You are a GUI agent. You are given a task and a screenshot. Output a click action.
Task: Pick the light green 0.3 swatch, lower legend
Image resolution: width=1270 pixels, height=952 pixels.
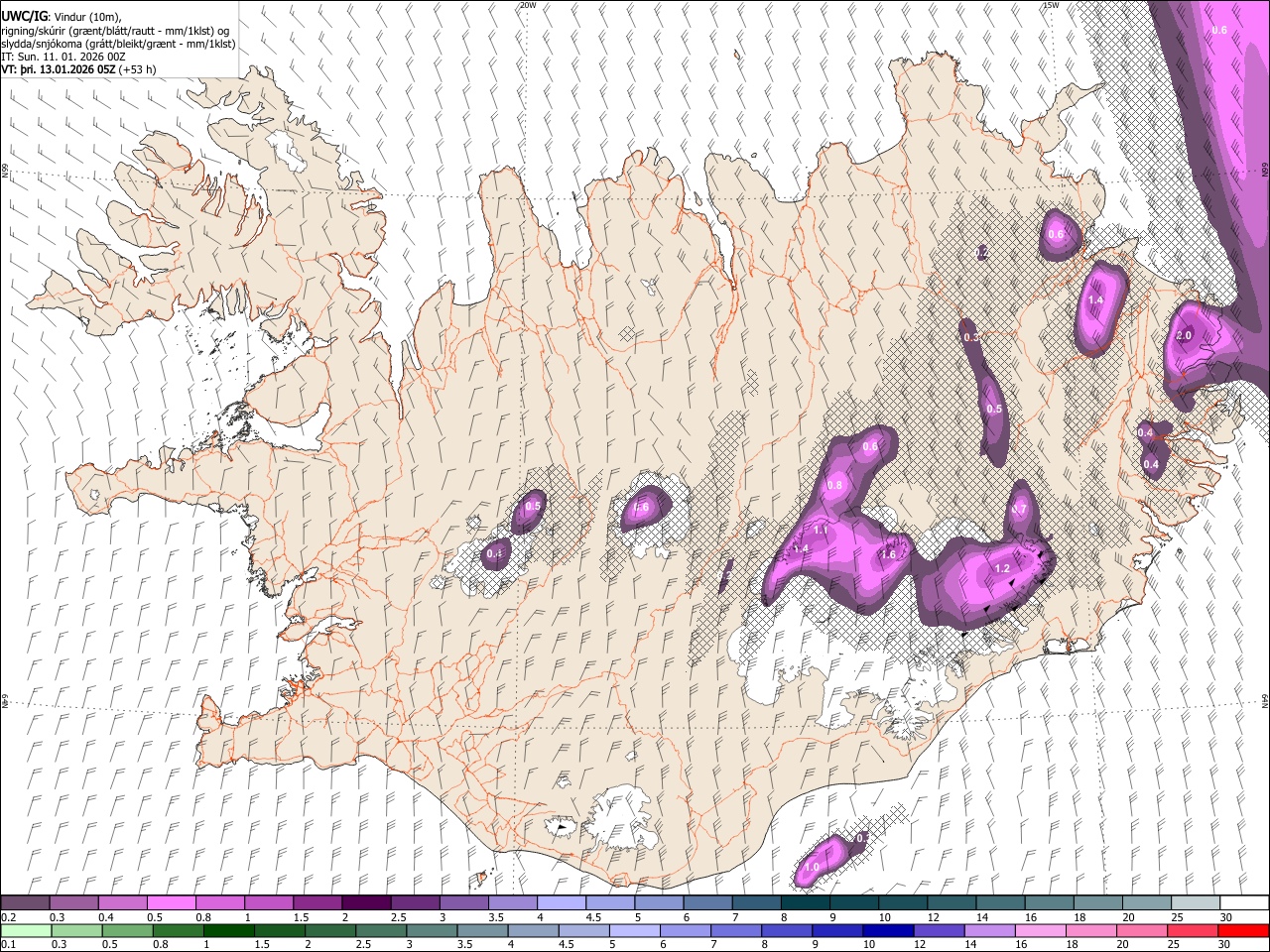pyautogui.click(x=76, y=930)
